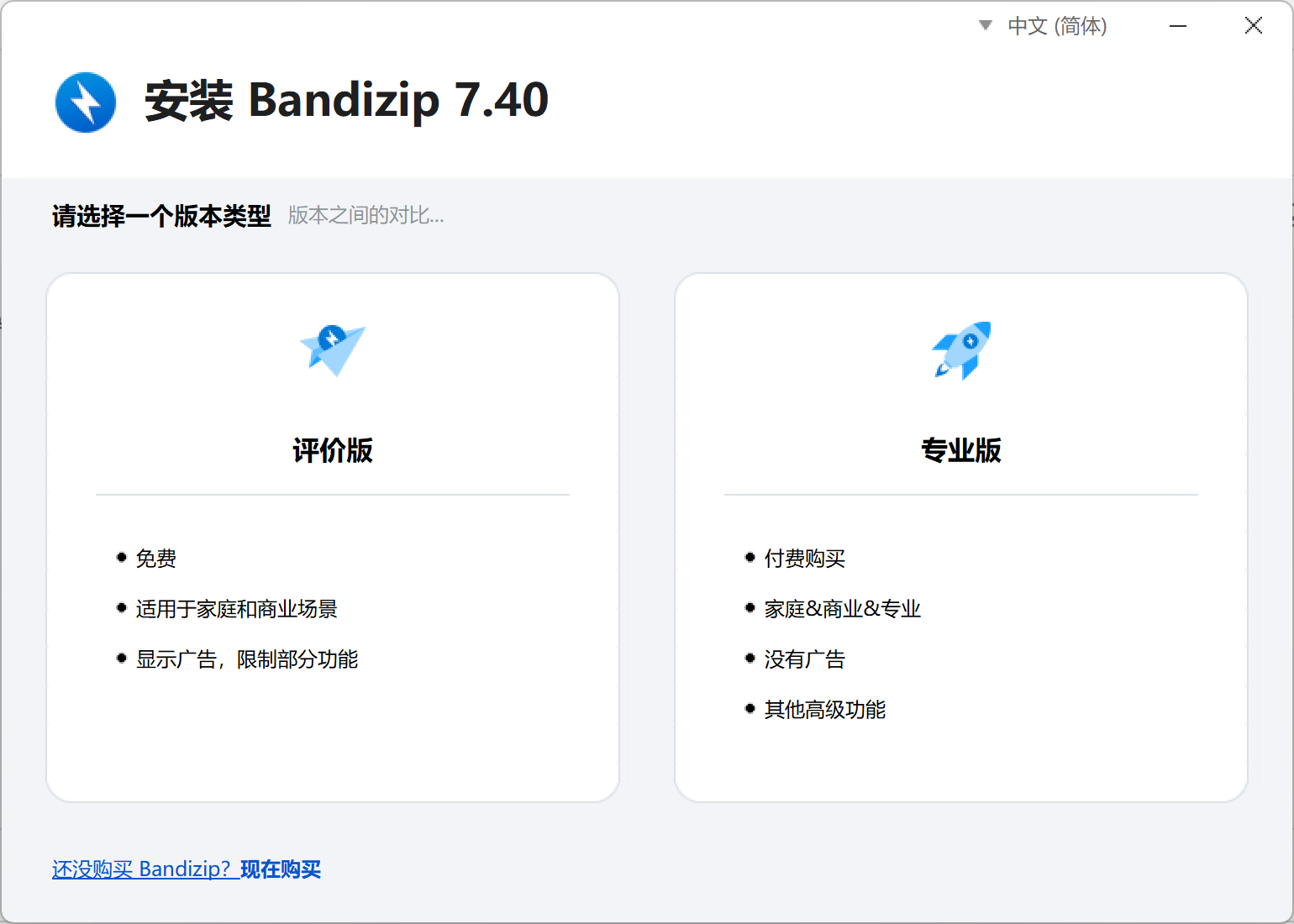Viewport: 1294px width, 924px height.
Task: Click the 还没购买 Bandizip underlined text
Action: click(x=145, y=869)
